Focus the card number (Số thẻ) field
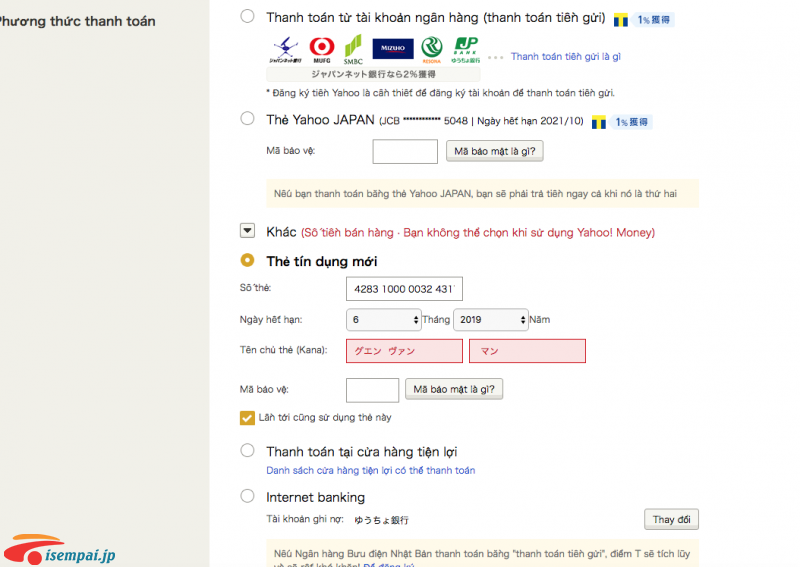This screenshot has height=567, width=800. 404,289
